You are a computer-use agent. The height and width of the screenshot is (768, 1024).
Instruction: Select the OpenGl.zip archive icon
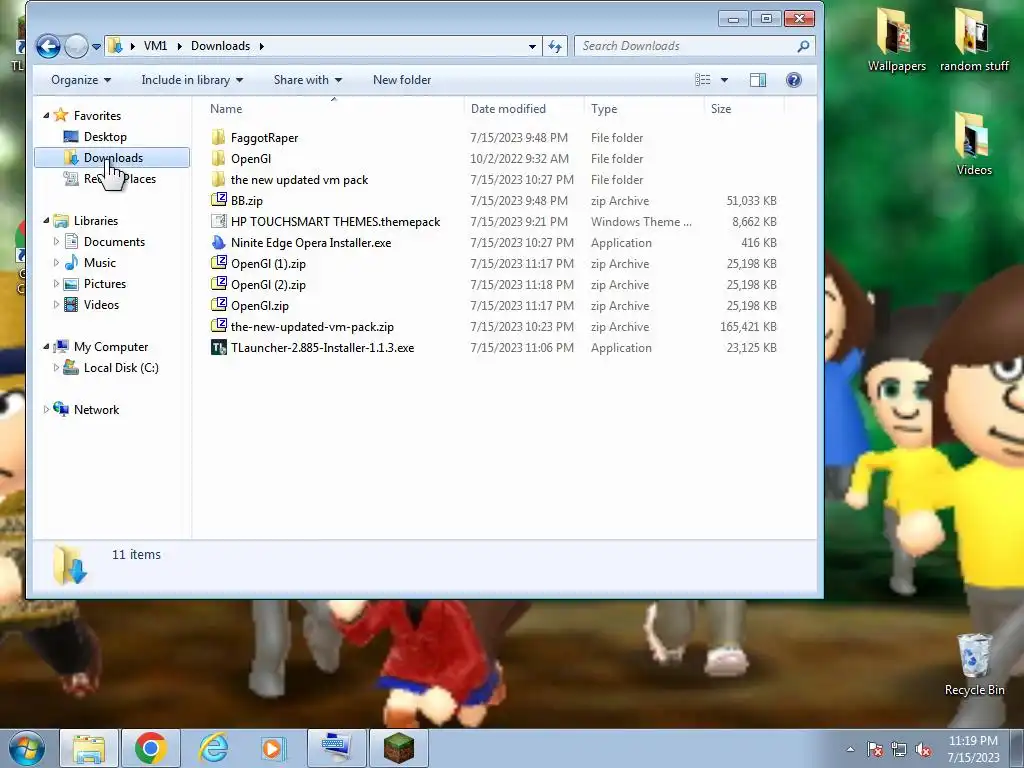(x=219, y=305)
